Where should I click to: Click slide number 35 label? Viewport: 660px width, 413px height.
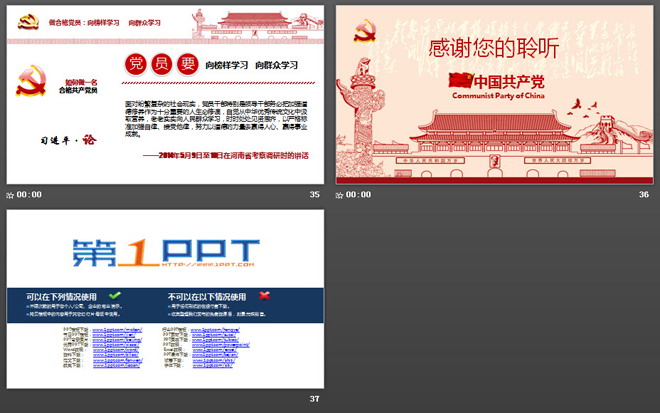(314, 195)
